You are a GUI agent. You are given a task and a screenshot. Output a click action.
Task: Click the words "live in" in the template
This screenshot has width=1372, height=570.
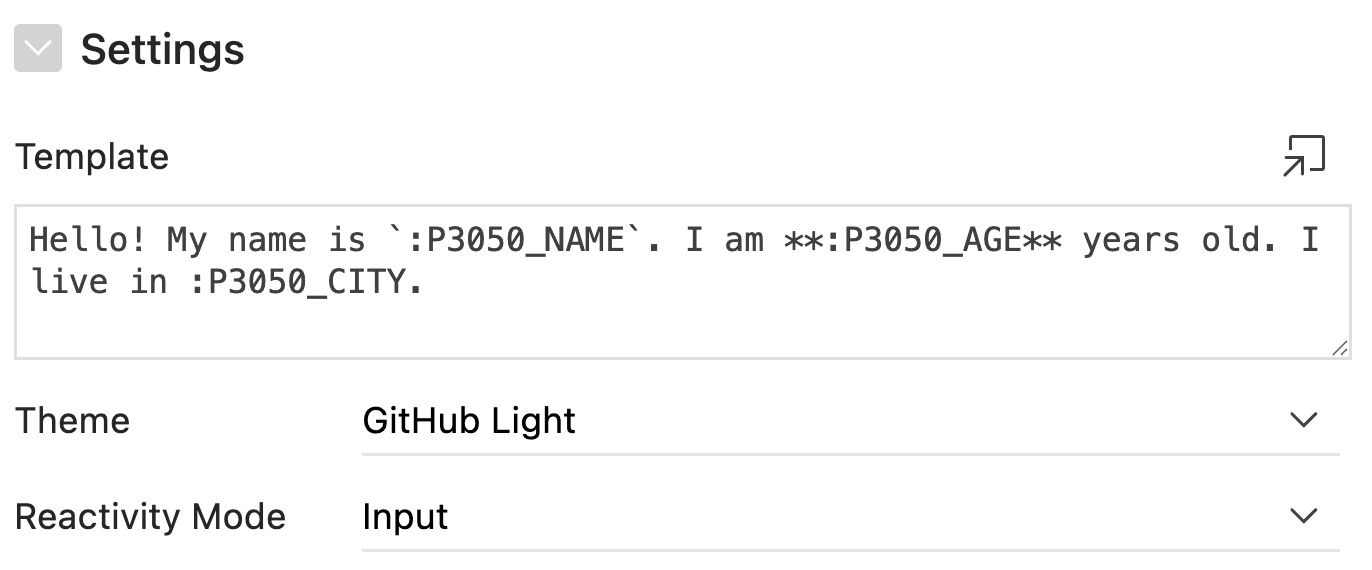pyautogui.click(x=98, y=282)
